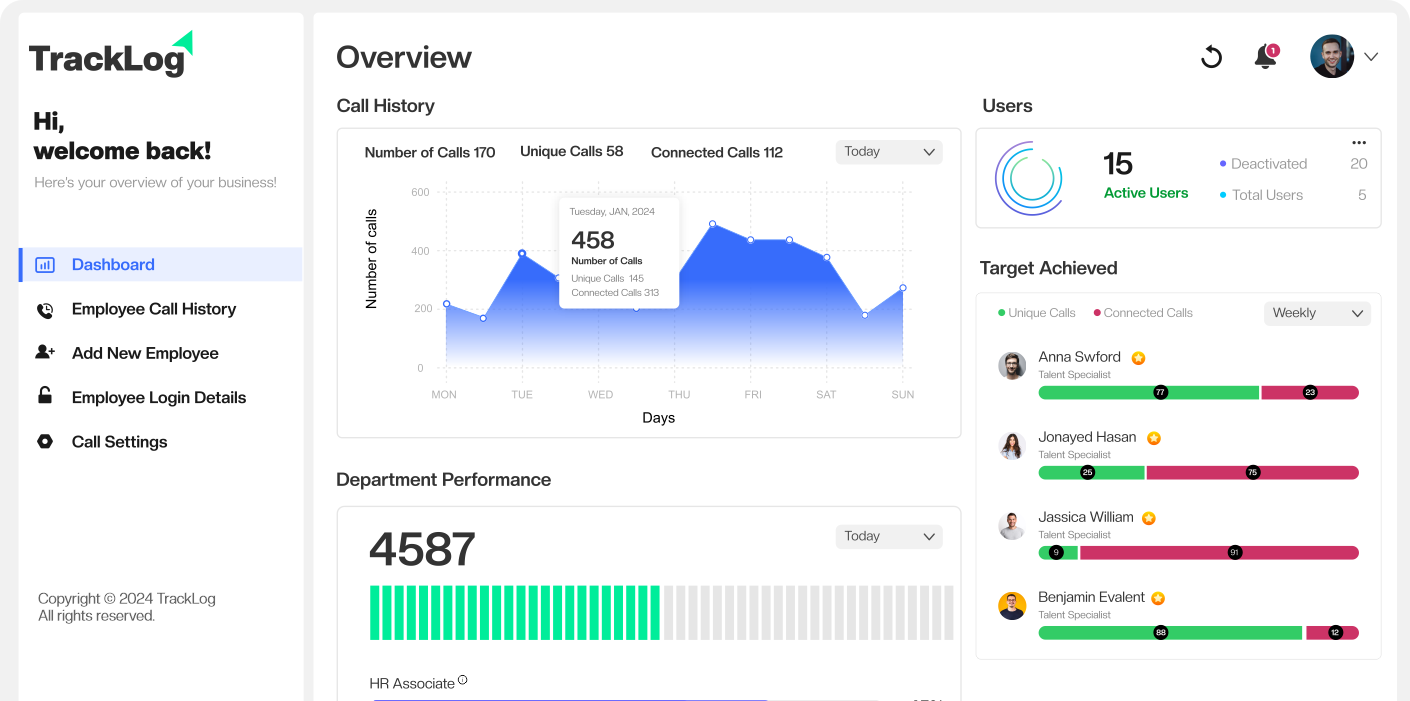Click the Call Settings hexagon icon

point(45,442)
